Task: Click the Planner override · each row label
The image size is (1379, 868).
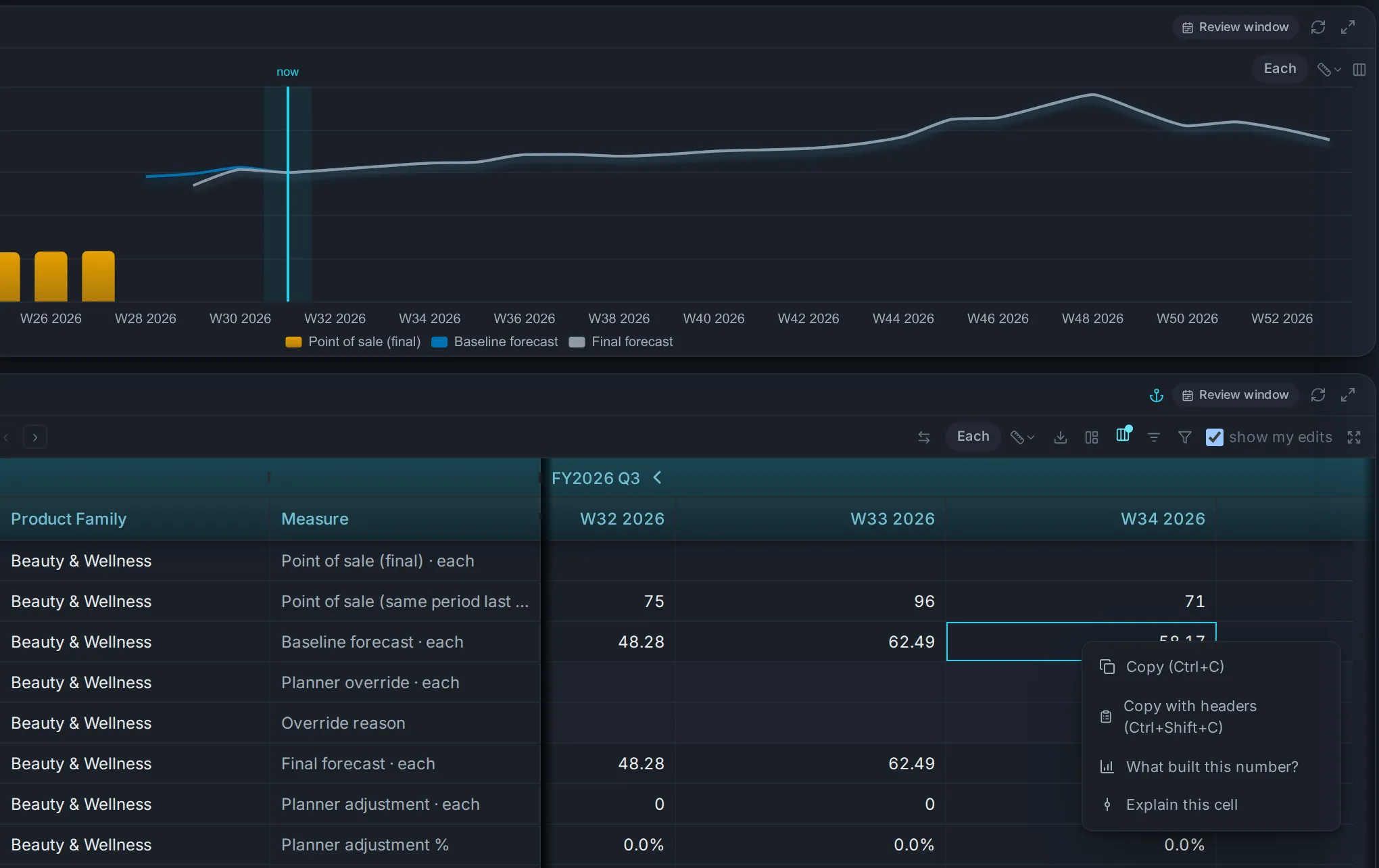Action: (x=370, y=682)
